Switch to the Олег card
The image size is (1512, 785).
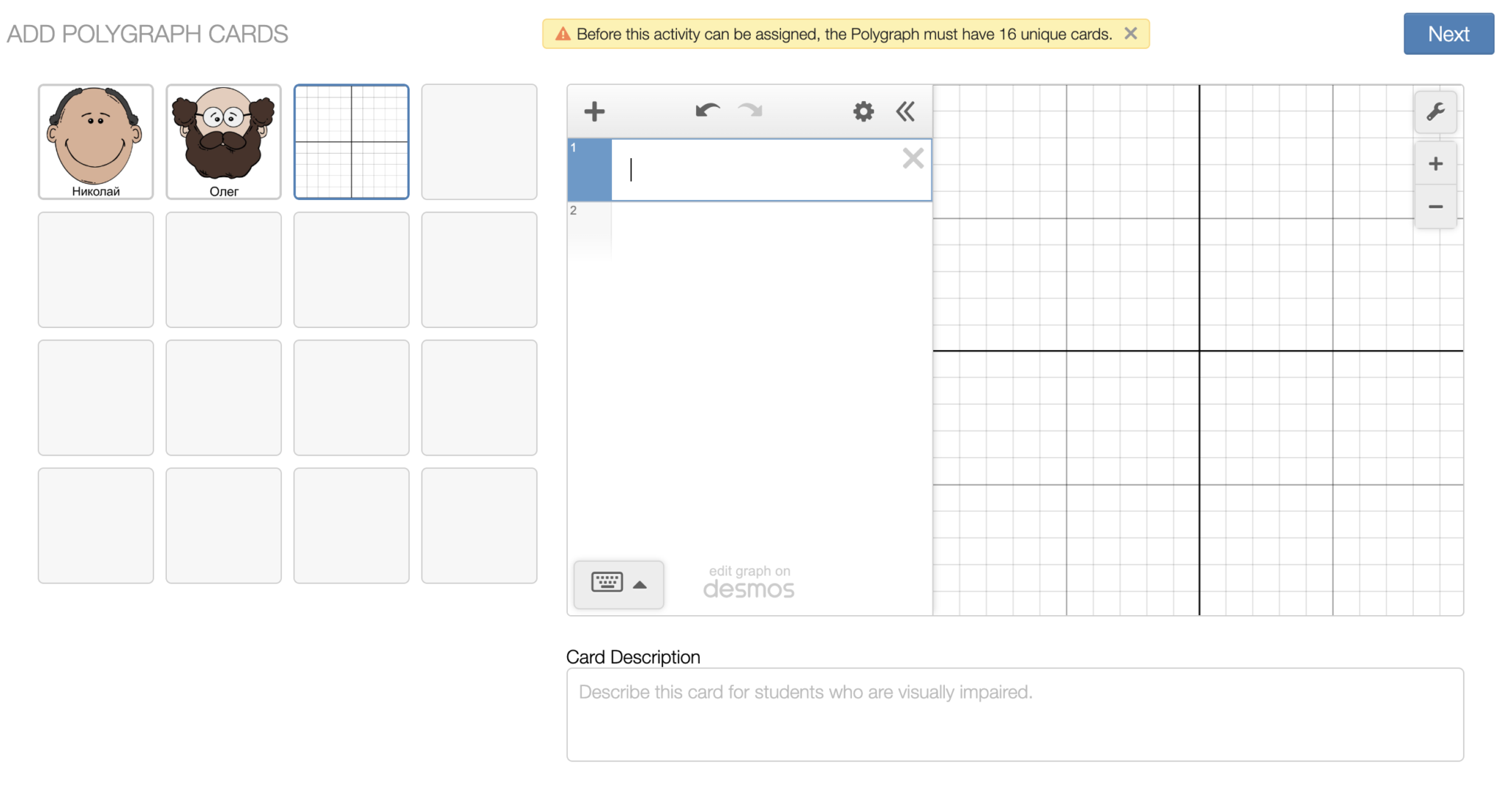coord(223,142)
